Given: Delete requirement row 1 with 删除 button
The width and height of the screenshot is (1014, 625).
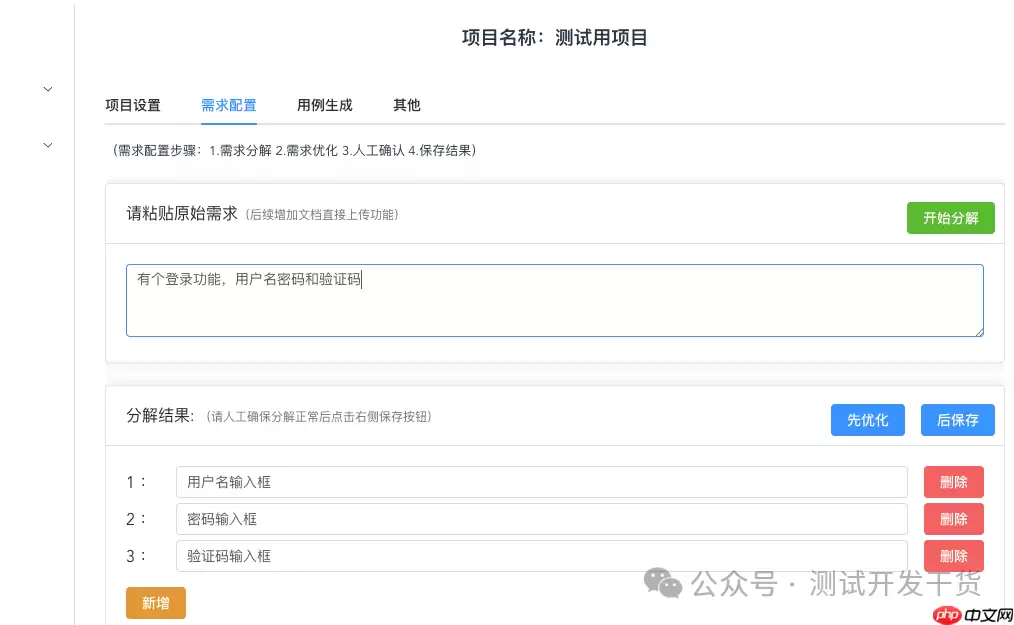Looking at the screenshot, I should pyautogui.click(x=952, y=481).
